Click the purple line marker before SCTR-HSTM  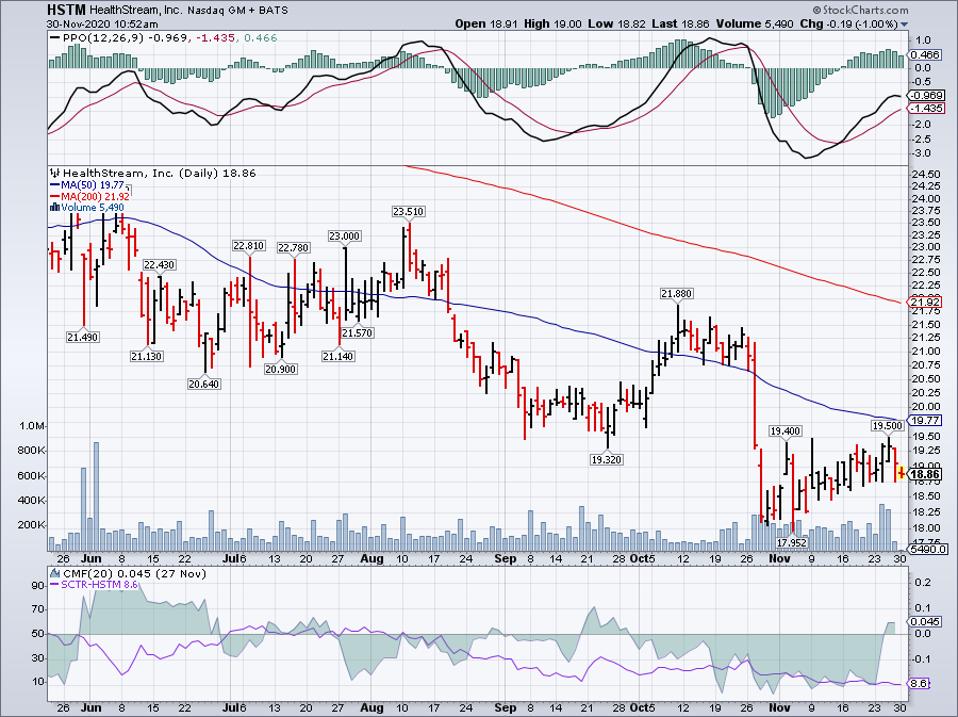pyautogui.click(x=54, y=584)
